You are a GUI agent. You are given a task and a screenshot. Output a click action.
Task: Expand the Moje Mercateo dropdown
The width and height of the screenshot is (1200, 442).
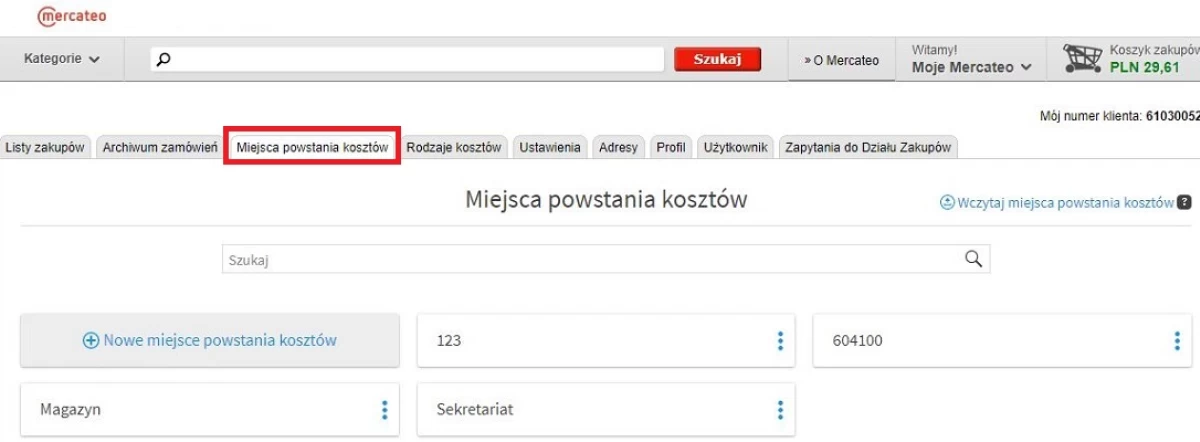970,68
